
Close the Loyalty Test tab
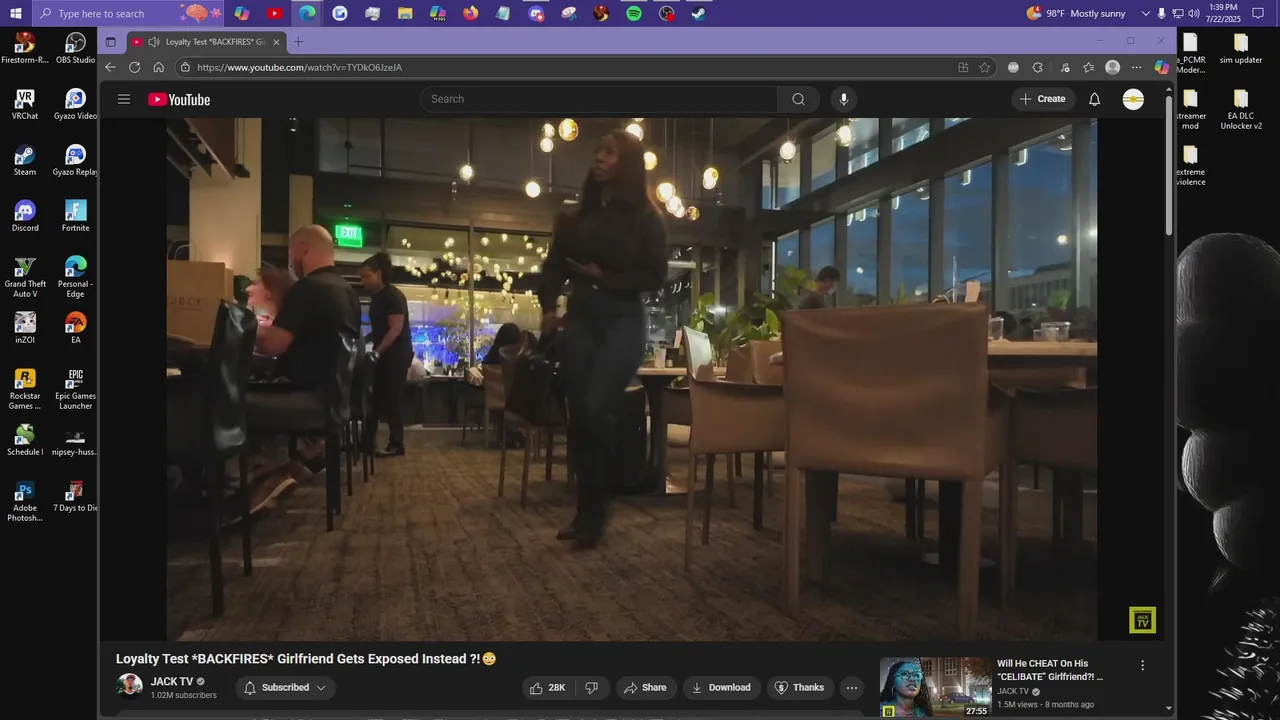[x=276, y=42]
